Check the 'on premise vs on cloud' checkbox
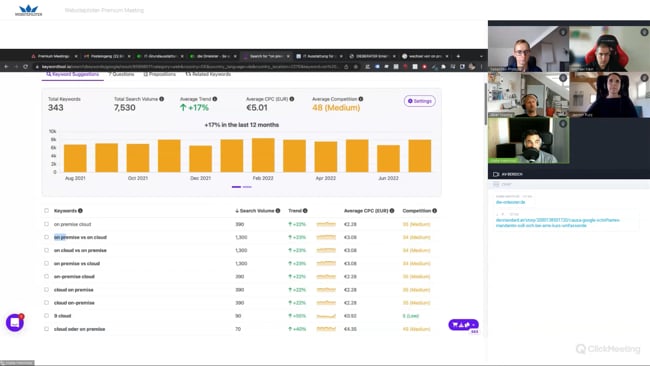This screenshot has height=366, width=650. coord(46,237)
